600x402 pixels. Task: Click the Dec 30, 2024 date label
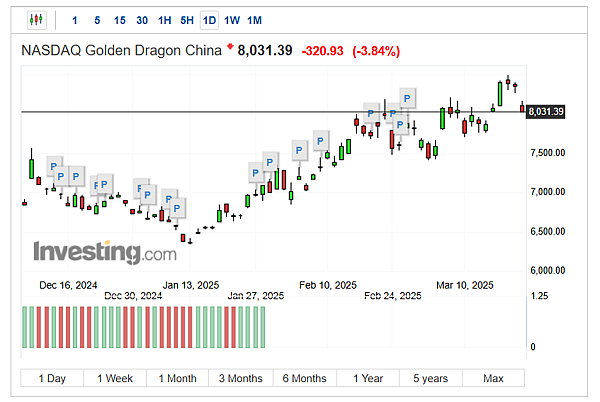(x=133, y=296)
